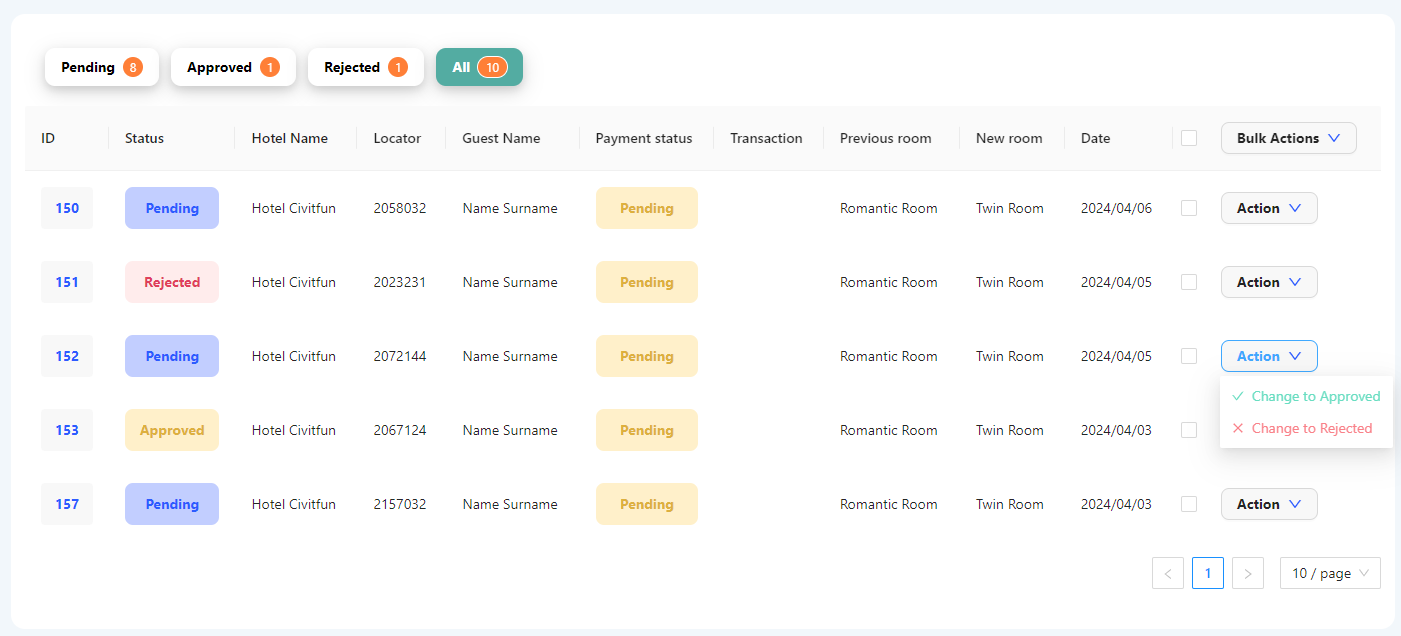Click the Guest Name column header
Viewport: 1401px width, 636px height.
pyautogui.click(x=501, y=138)
